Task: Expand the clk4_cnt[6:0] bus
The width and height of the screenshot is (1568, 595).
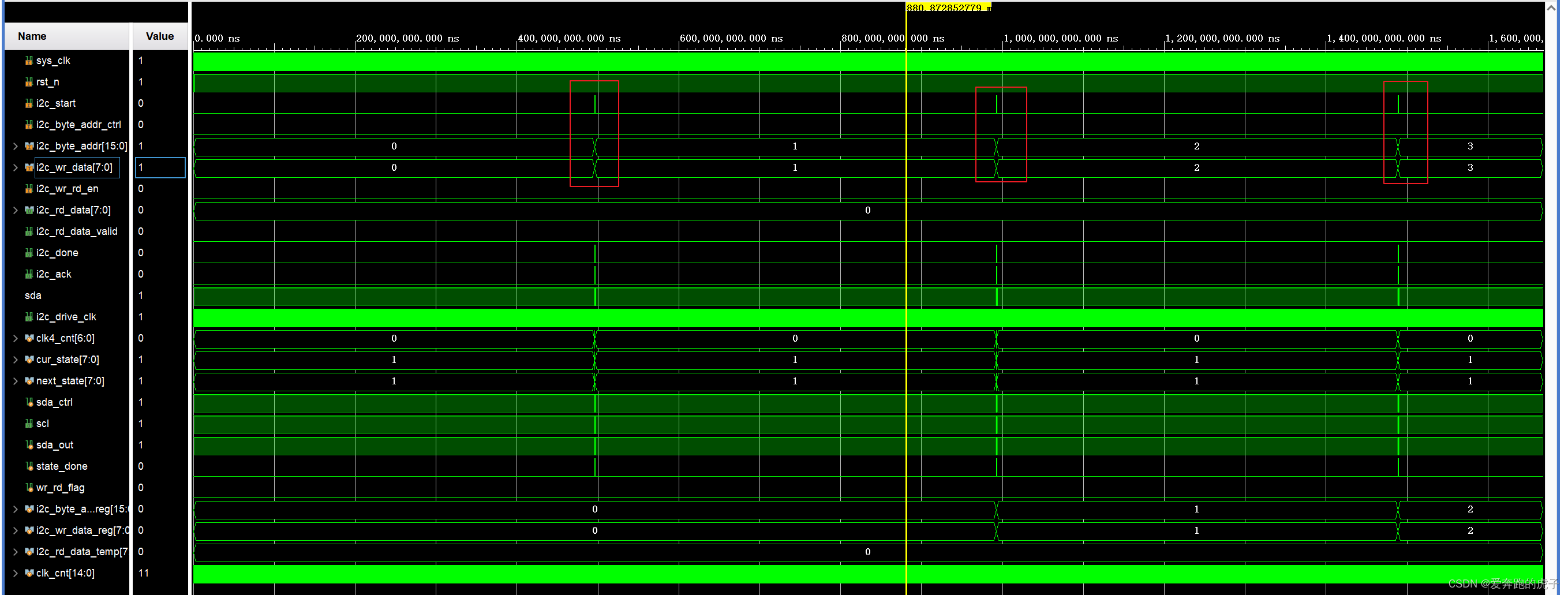Action: [x=15, y=338]
